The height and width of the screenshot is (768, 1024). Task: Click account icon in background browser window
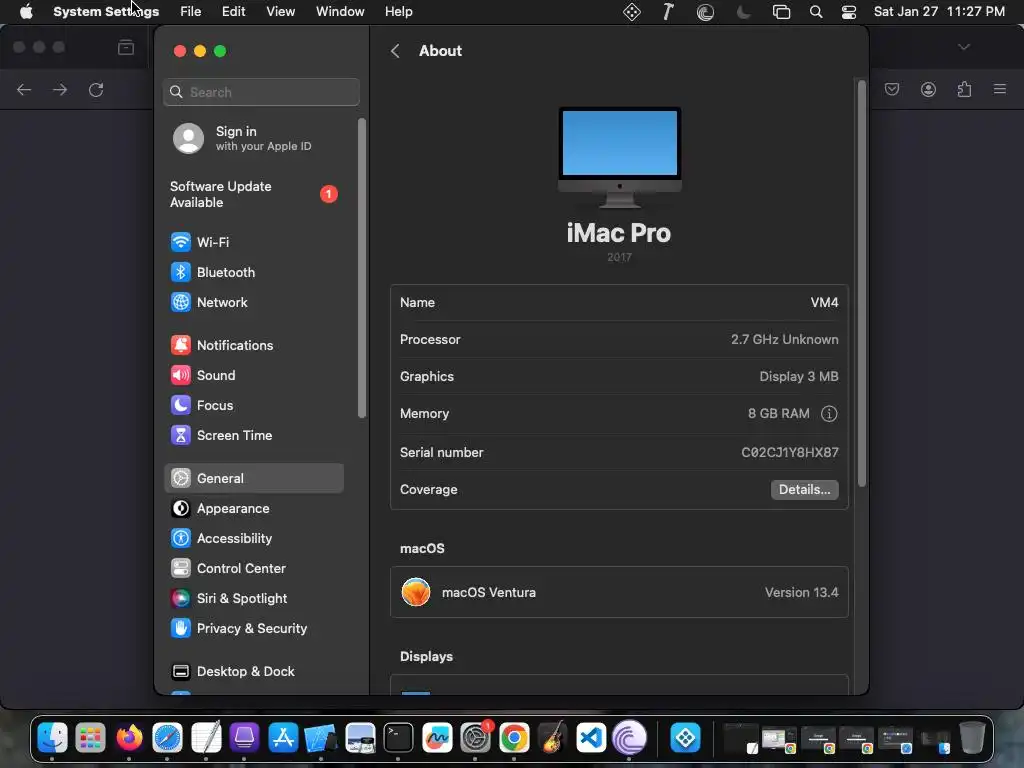(x=928, y=89)
